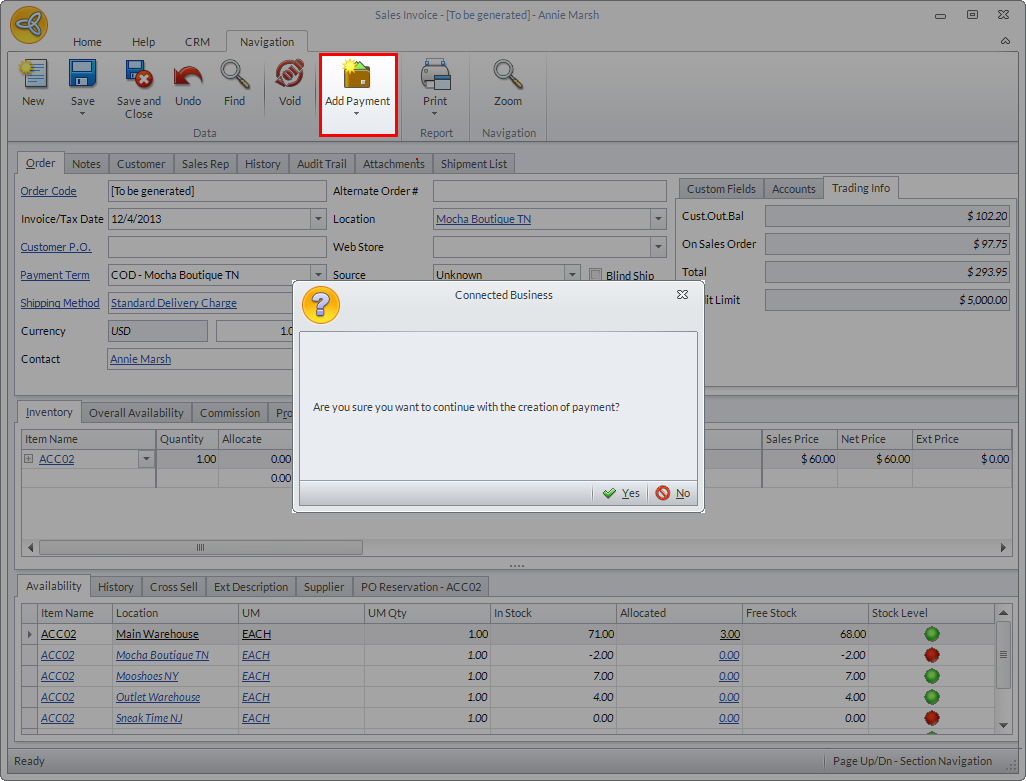Toggle the Blind Ship checkbox
The image size is (1026, 781).
tap(596, 275)
